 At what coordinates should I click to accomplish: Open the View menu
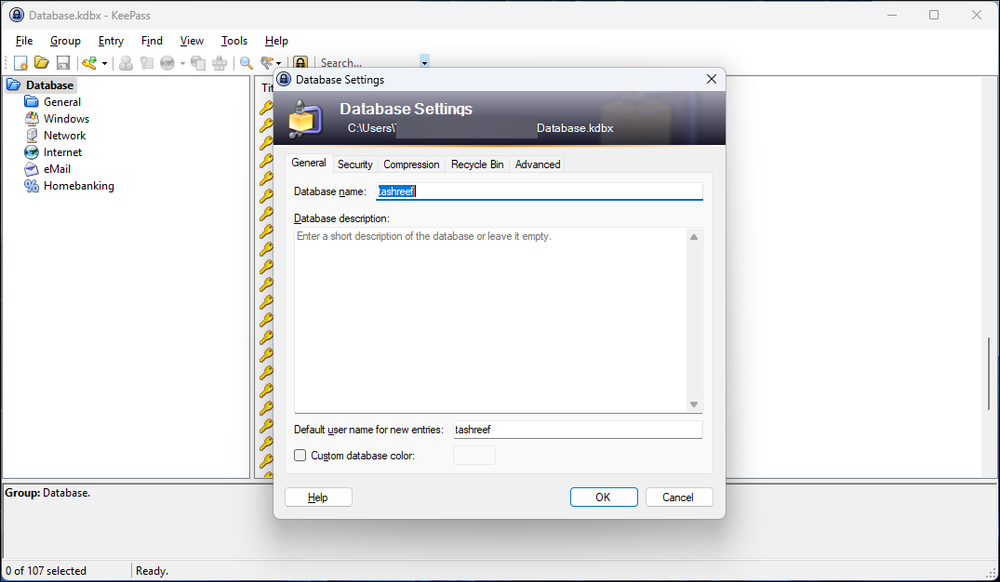[191, 41]
